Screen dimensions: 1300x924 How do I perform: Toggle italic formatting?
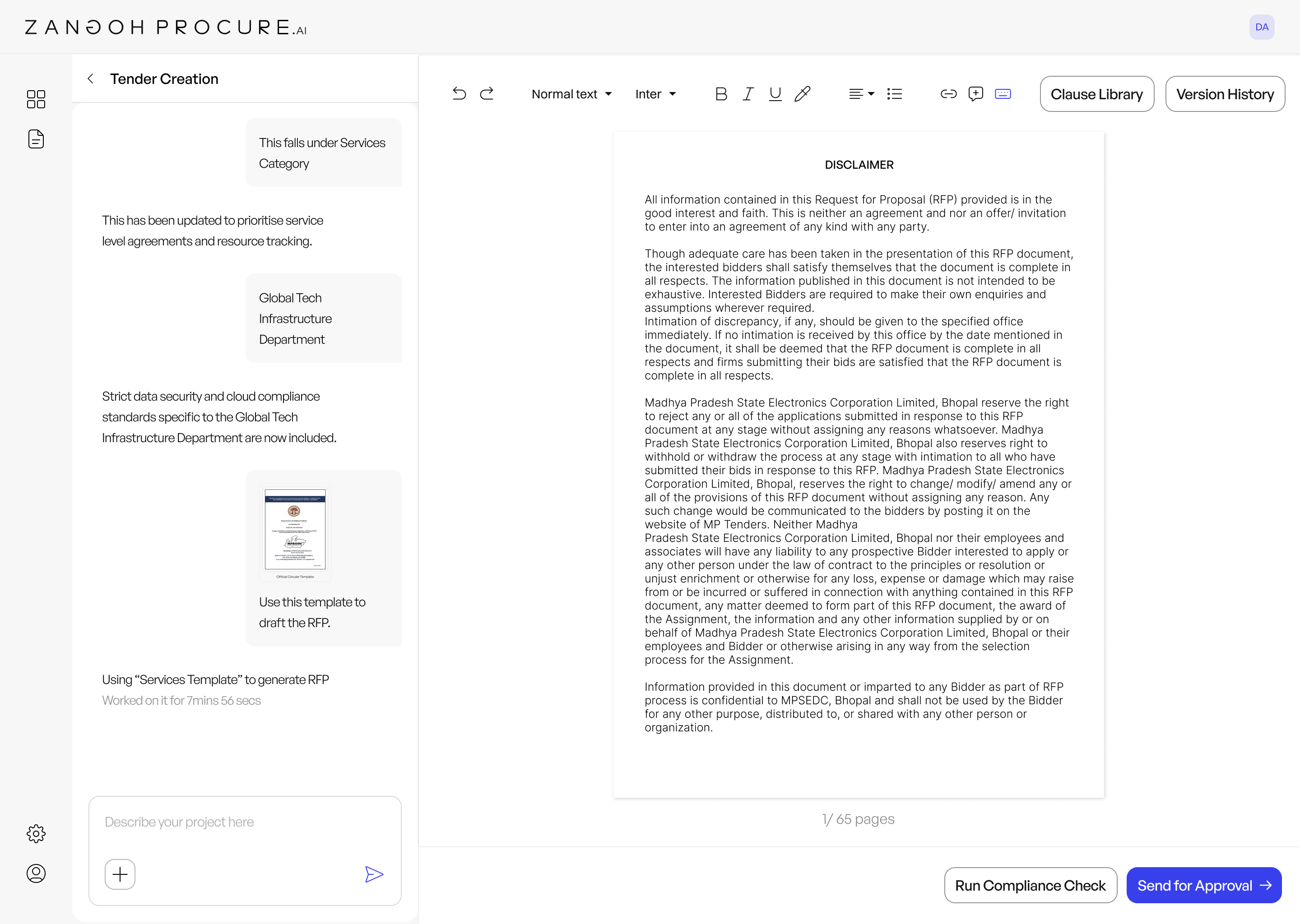[748, 94]
